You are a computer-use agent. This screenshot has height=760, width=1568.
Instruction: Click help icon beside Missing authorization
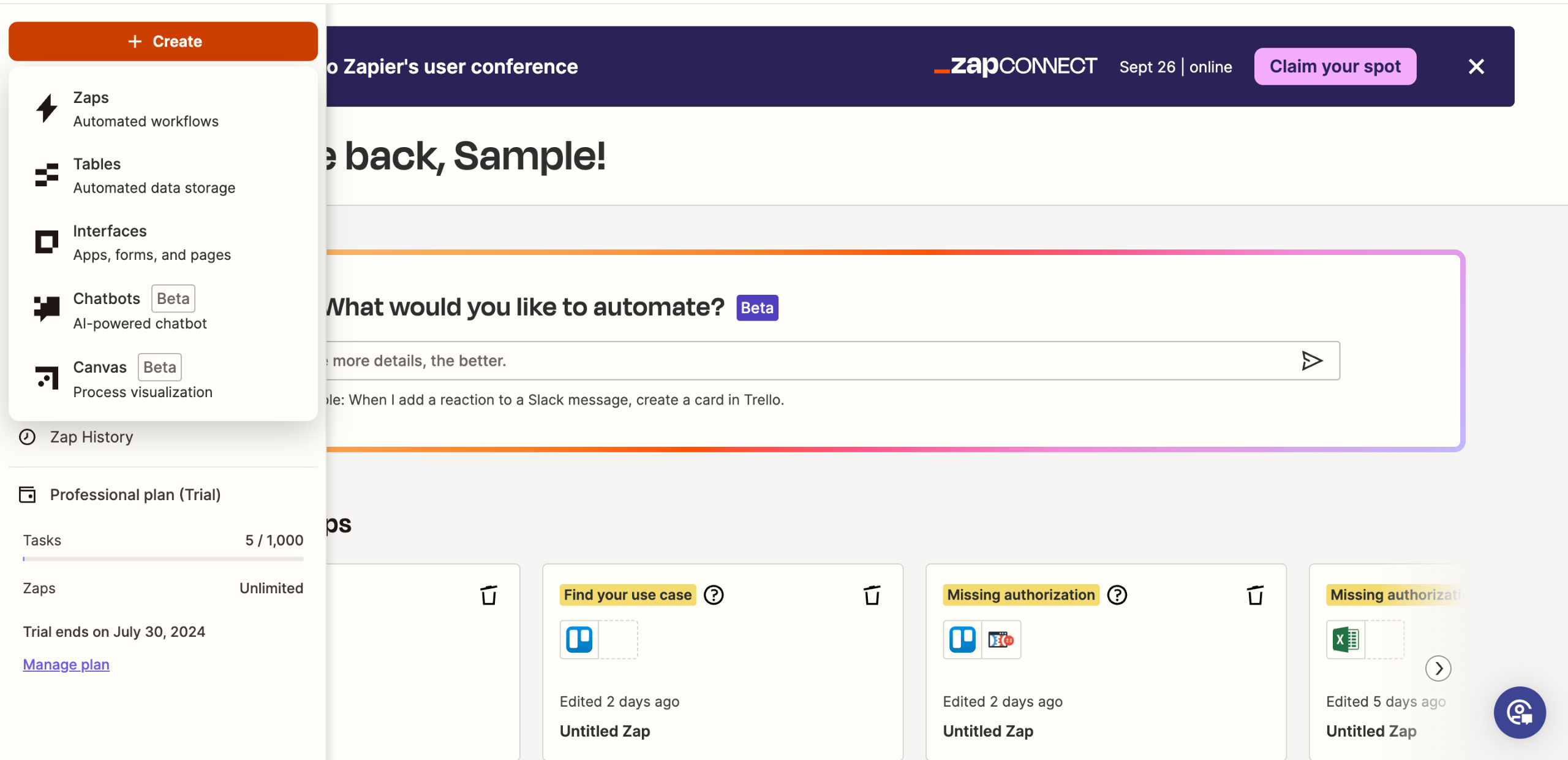(x=1117, y=595)
